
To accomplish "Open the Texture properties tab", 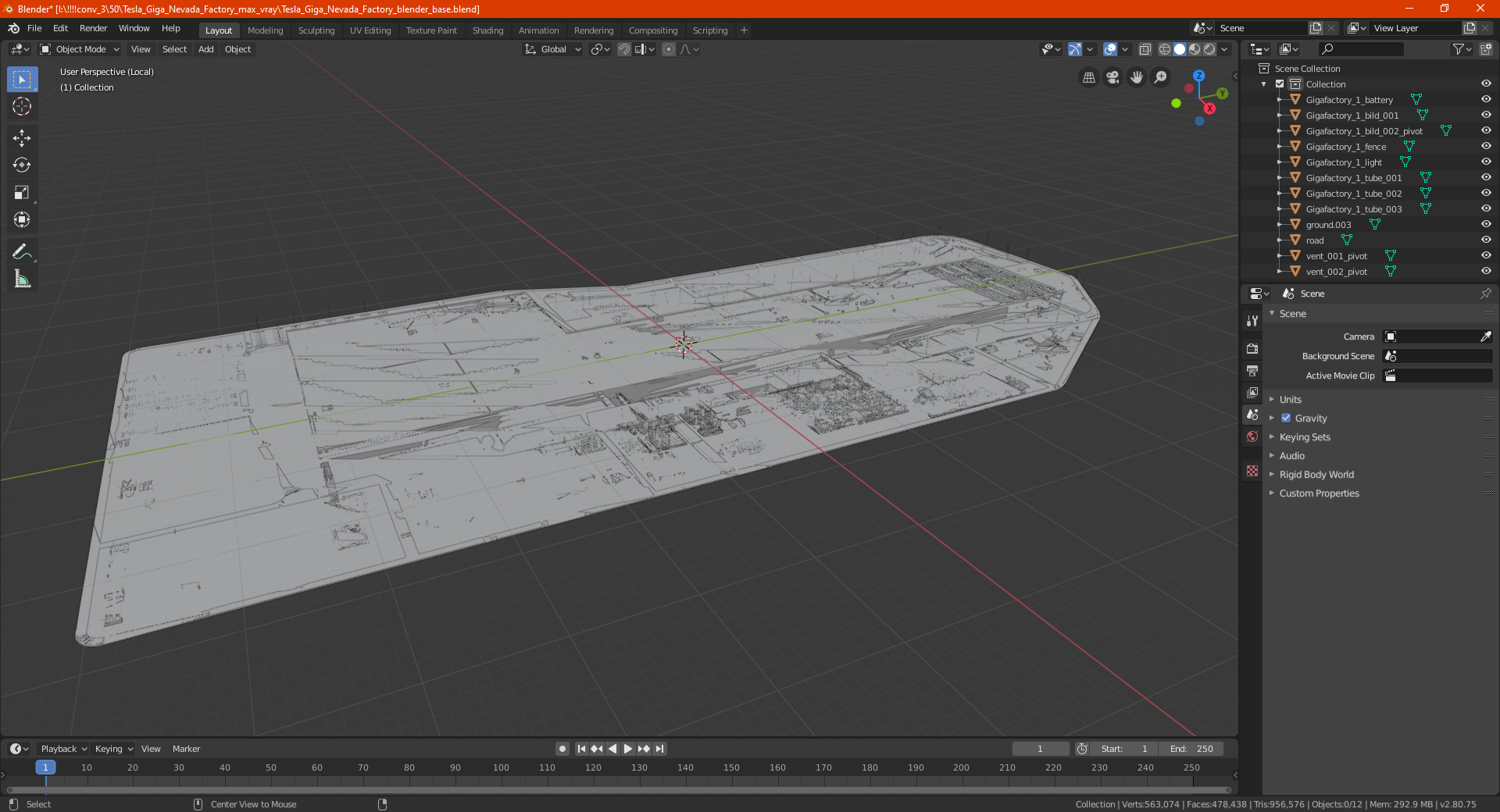I will pyautogui.click(x=1252, y=471).
